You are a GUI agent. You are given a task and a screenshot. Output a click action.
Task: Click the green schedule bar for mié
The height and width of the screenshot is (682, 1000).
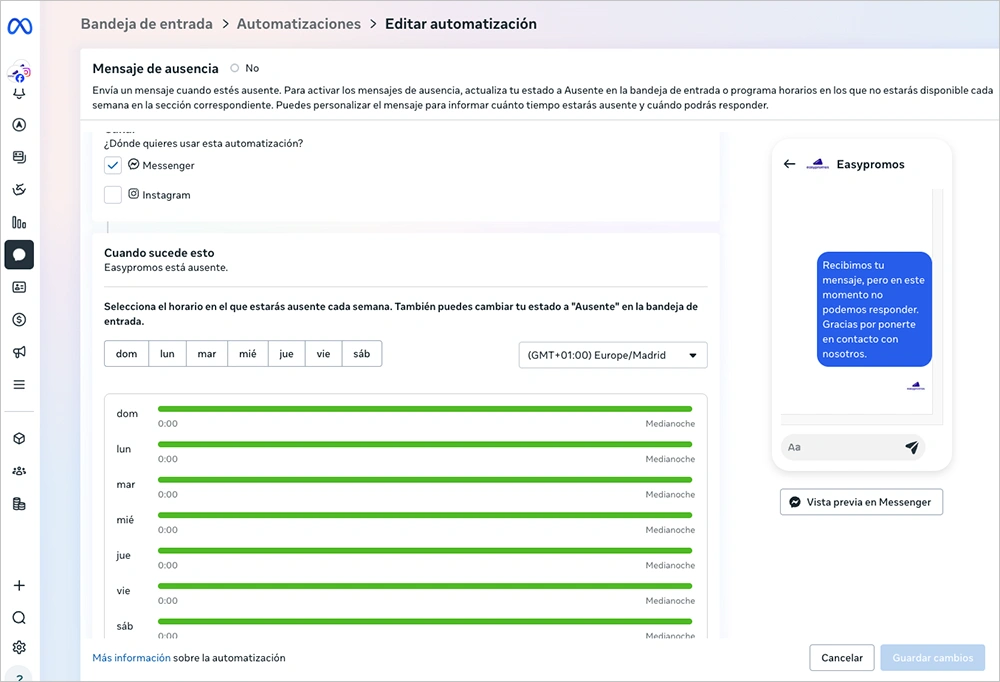tap(425, 515)
